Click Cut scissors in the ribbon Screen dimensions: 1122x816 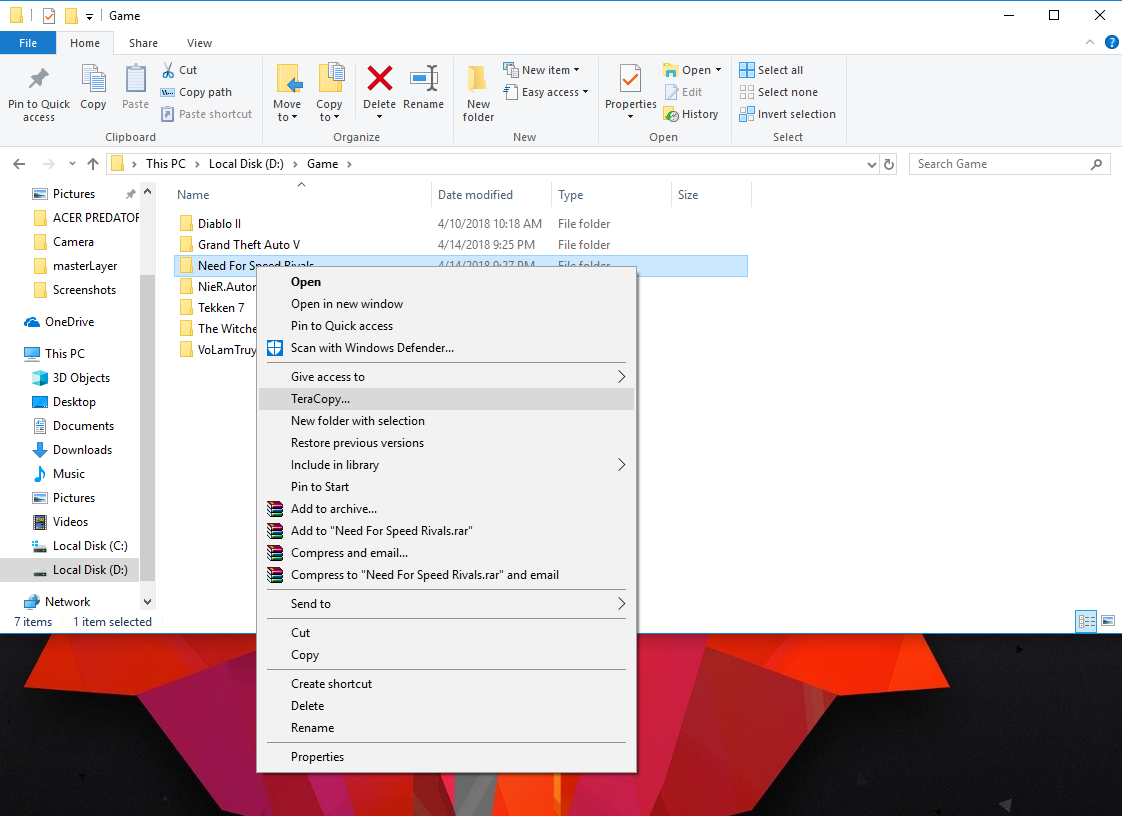(x=168, y=70)
